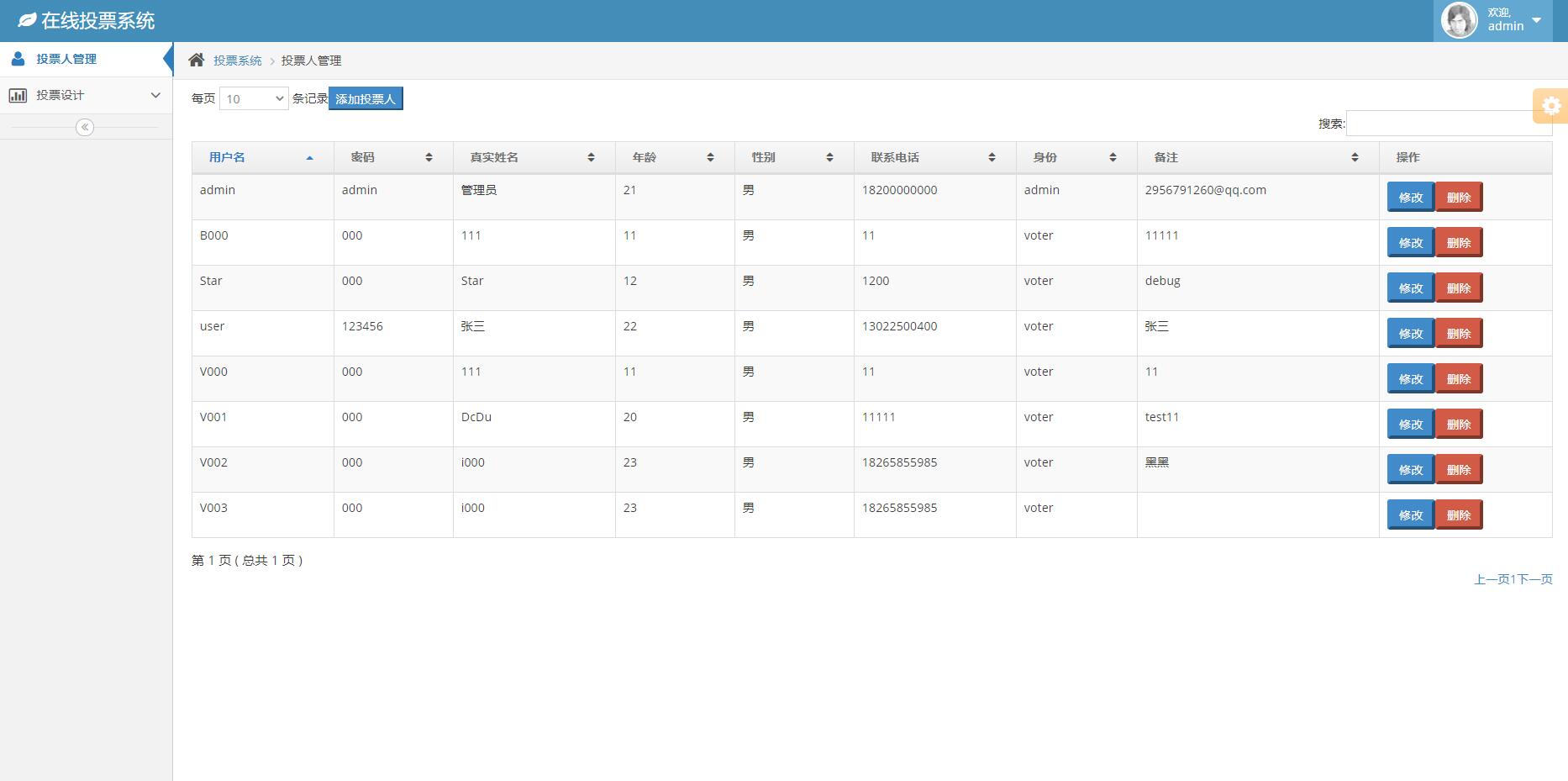The width and height of the screenshot is (1568, 781).
Task: Collapse the sidebar with double-chevron icon
Action: coord(85,127)
